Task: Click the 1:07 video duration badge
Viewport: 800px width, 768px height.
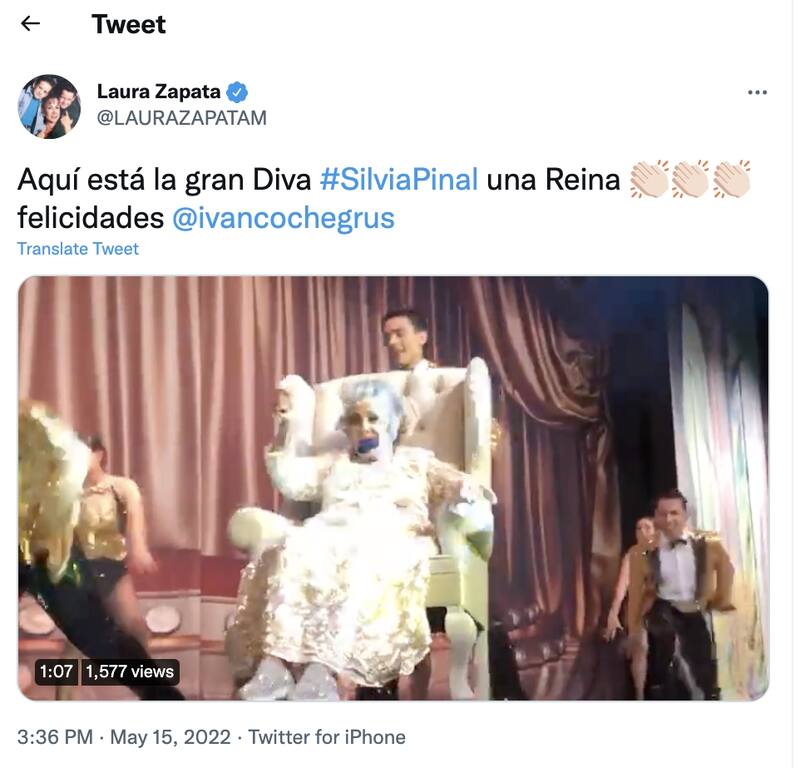Action: tap(56, 672)
